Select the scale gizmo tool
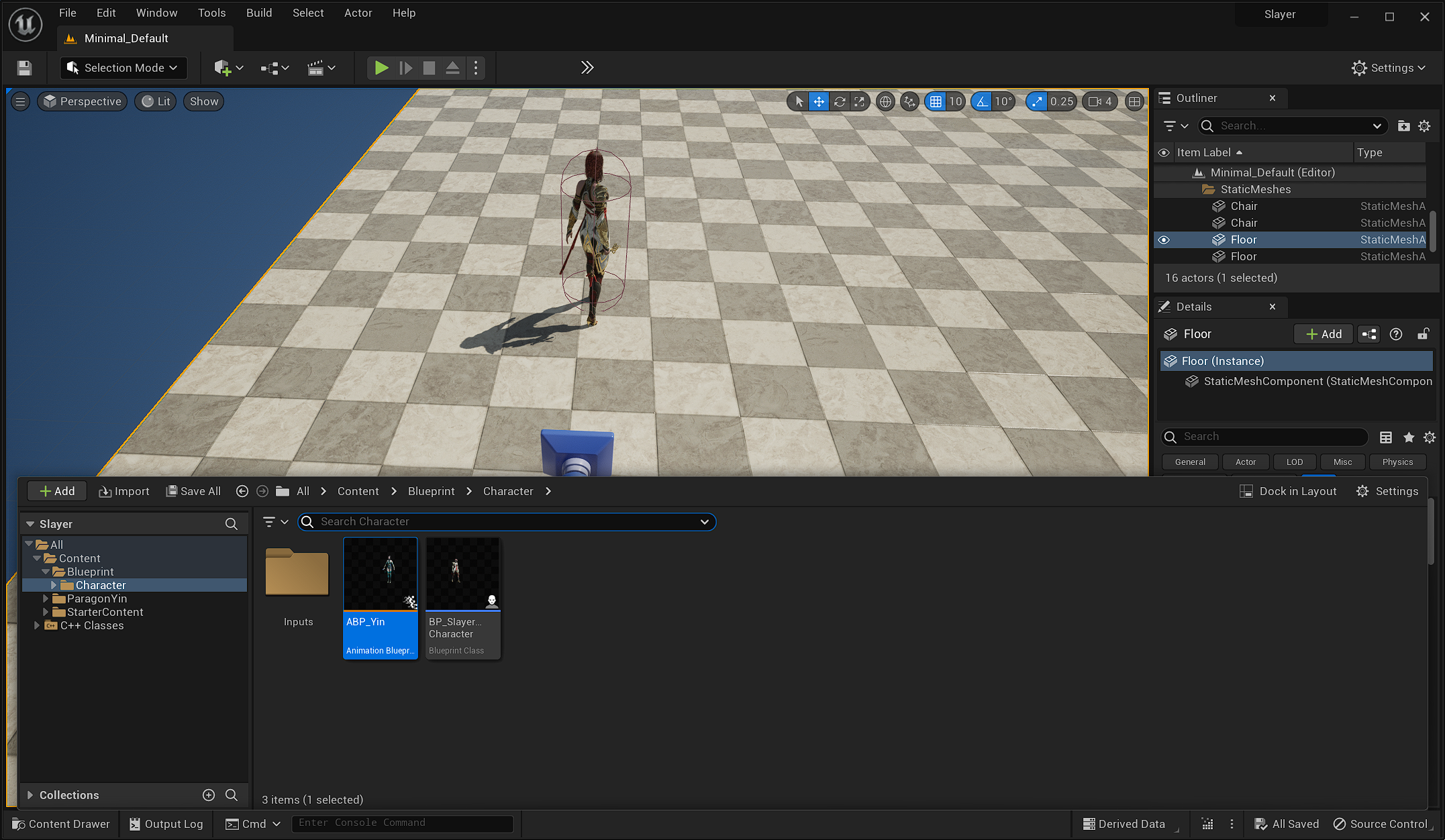The height and width of the screenshot is (840, 1445). 859,101
